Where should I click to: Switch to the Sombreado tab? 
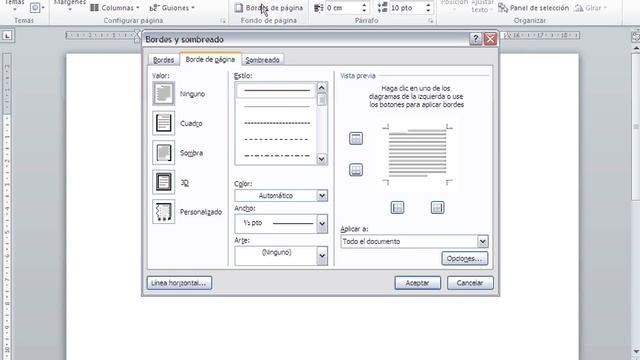pyautogui.click(x=262, y=60)
